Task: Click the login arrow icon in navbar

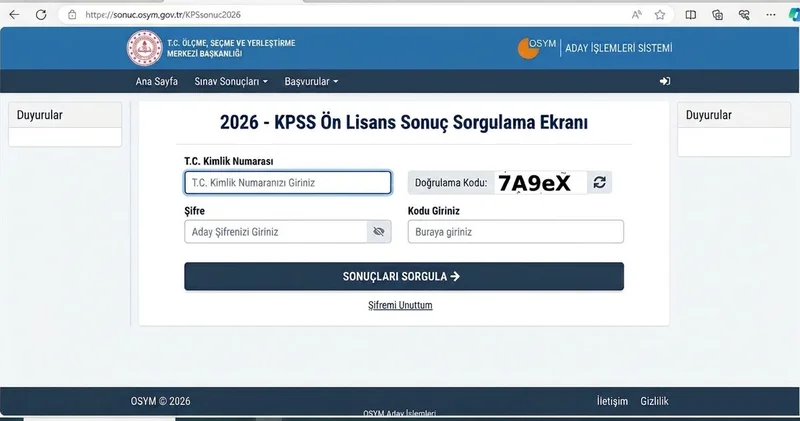Action: pyautogui.click(x=664, y=81)
